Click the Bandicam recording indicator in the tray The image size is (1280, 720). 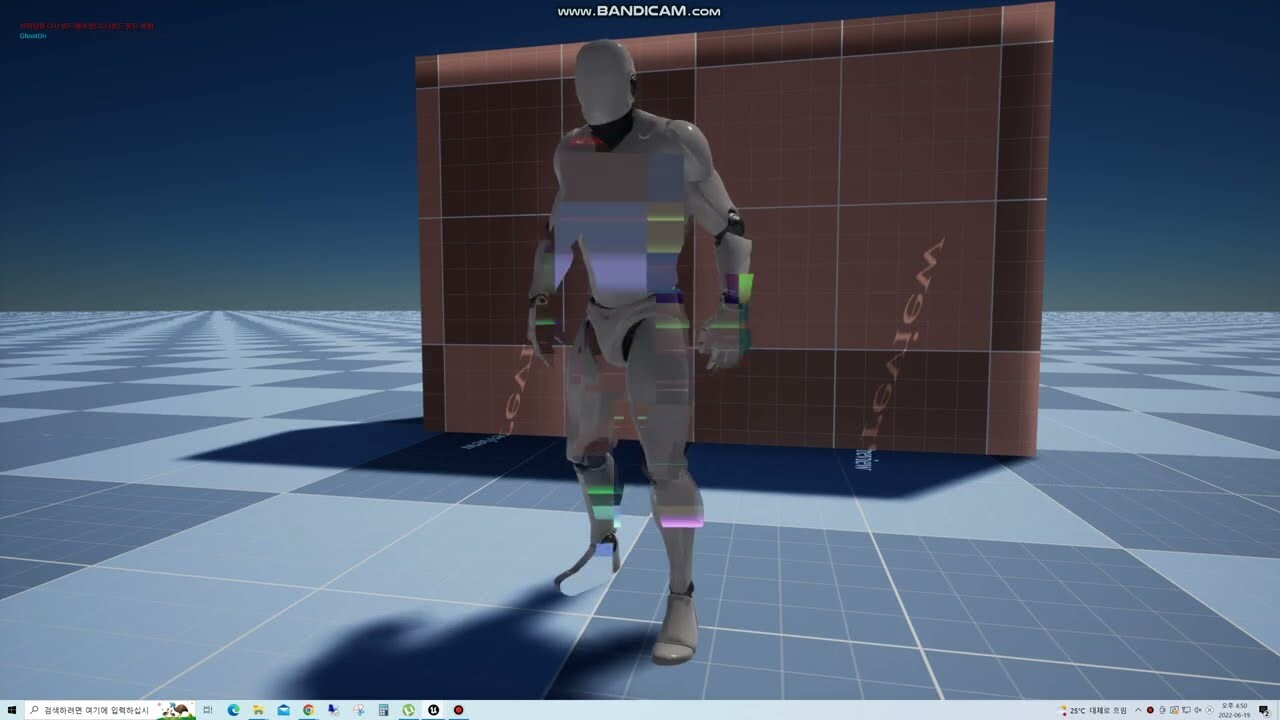click(1150, 709)
